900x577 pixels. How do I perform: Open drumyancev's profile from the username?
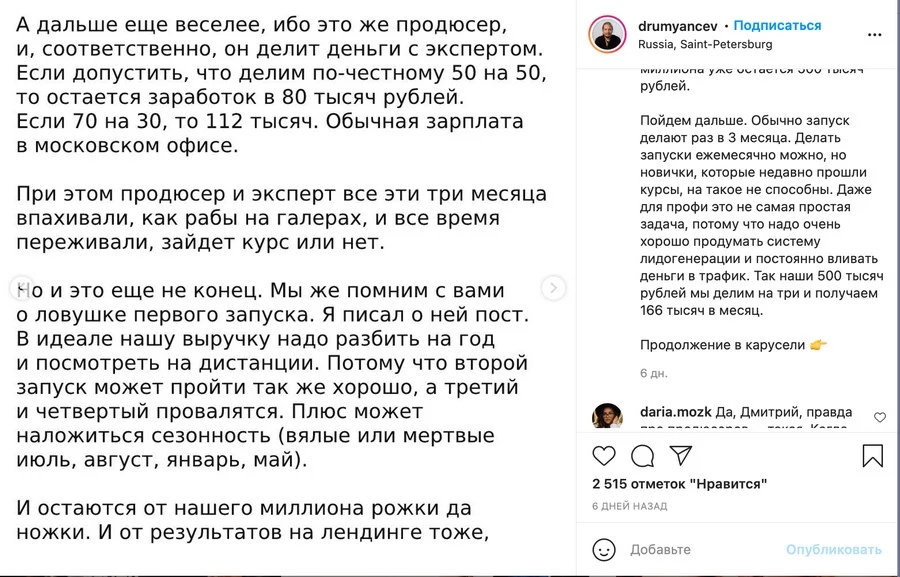click(681, 23)
